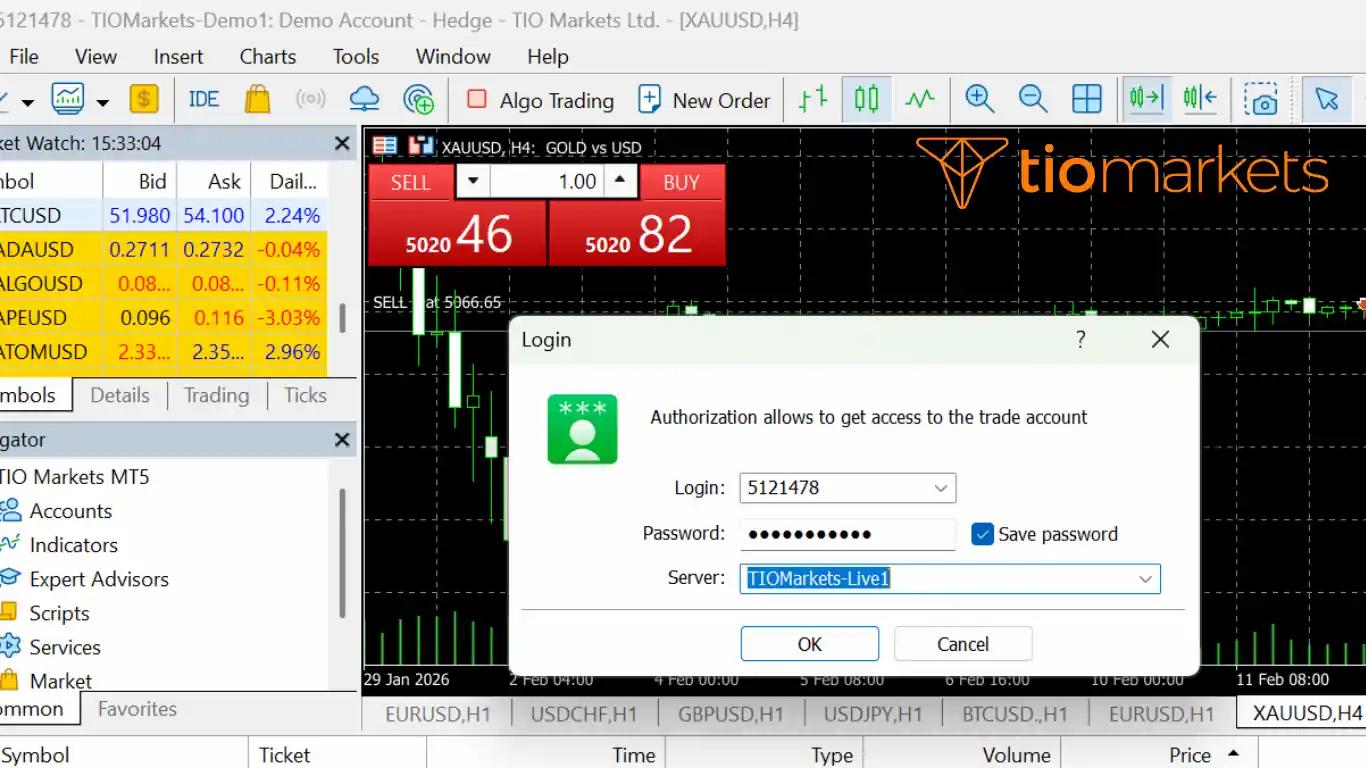Click the copy-trading radar plus icon
Screen dimensions: 1366x768
pyautogui.click(x=418, y=99)
